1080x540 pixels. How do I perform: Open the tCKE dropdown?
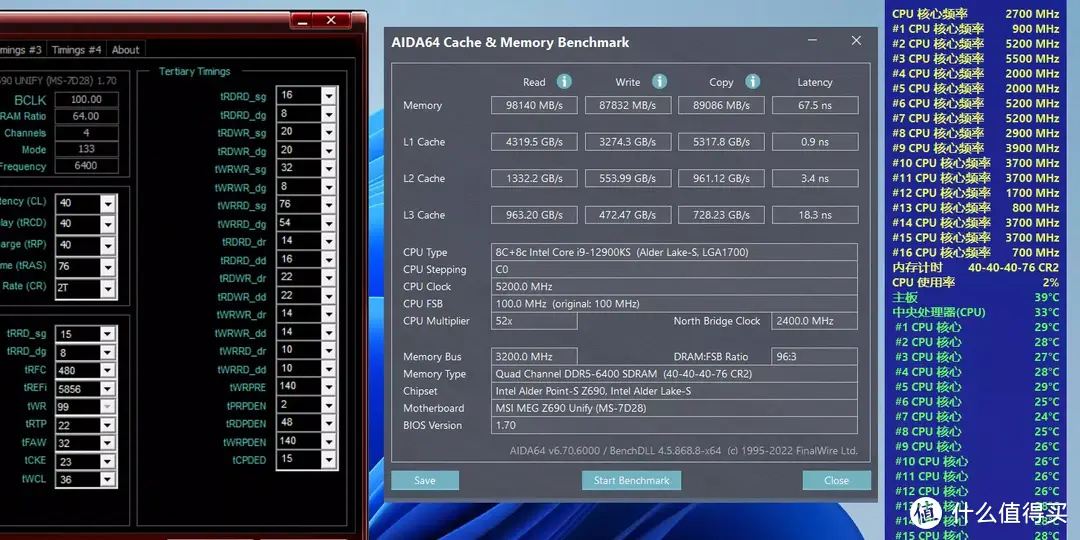107,462
